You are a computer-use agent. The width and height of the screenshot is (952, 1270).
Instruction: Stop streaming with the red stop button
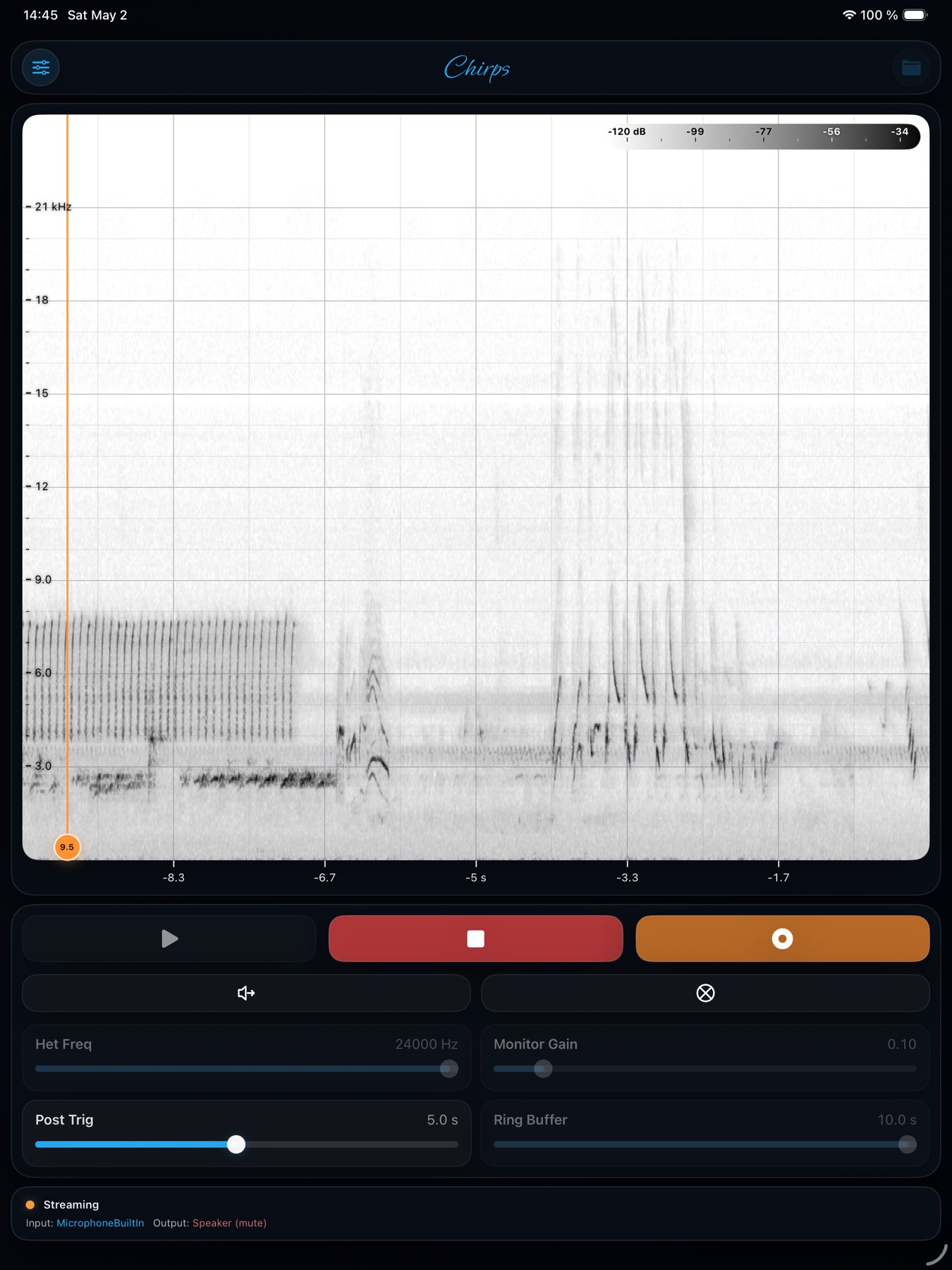pyautogui.click(x=476, y=938)
